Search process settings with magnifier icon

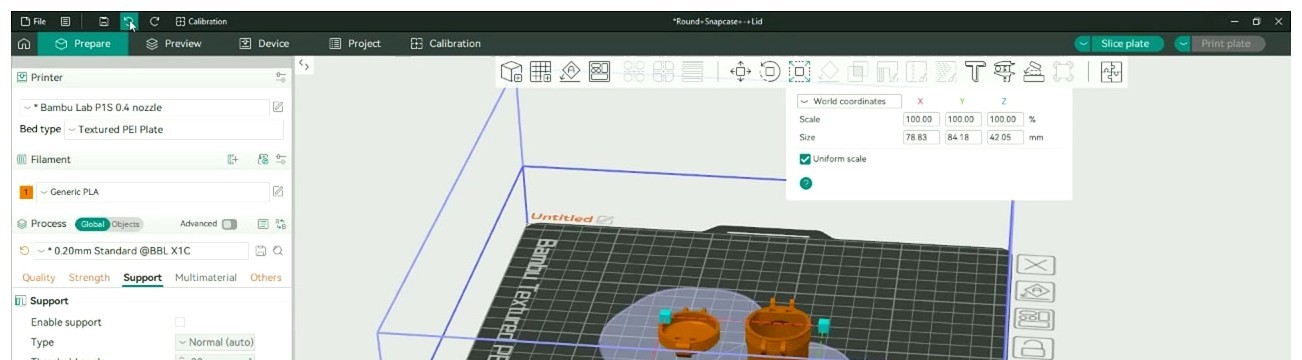278,251
